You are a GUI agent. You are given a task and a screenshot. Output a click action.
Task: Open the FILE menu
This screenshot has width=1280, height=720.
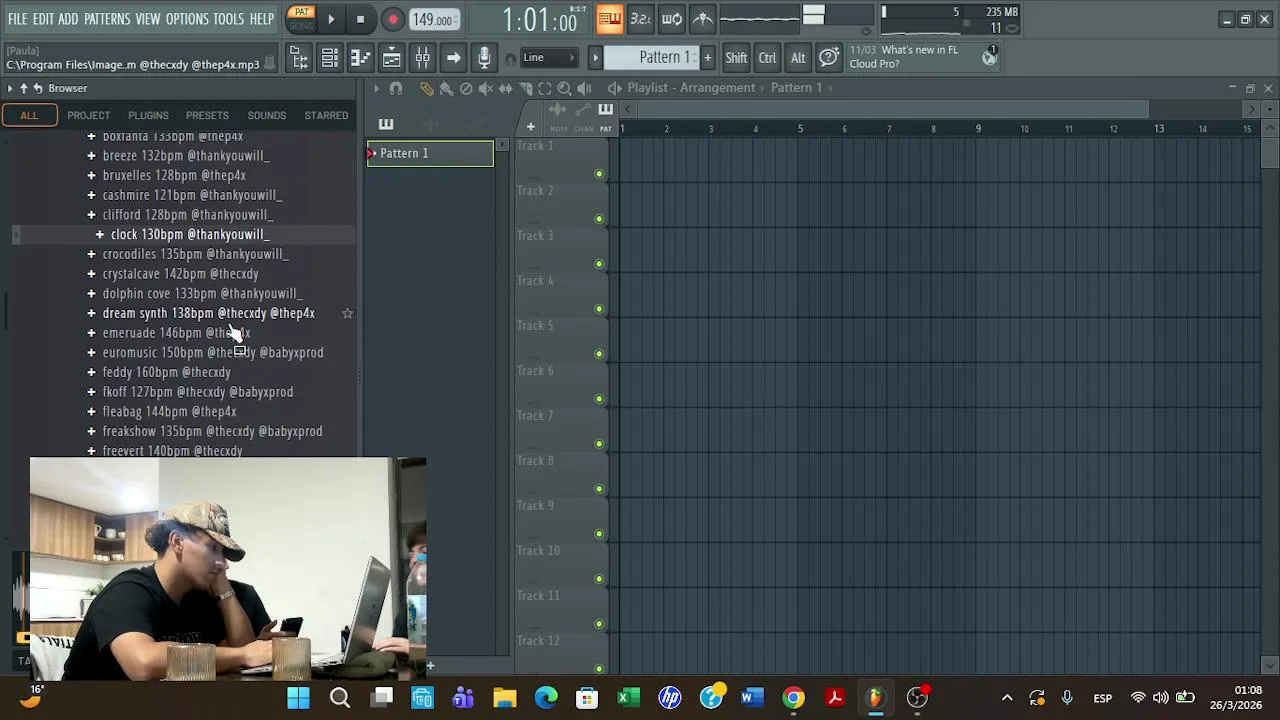(18, 19)
